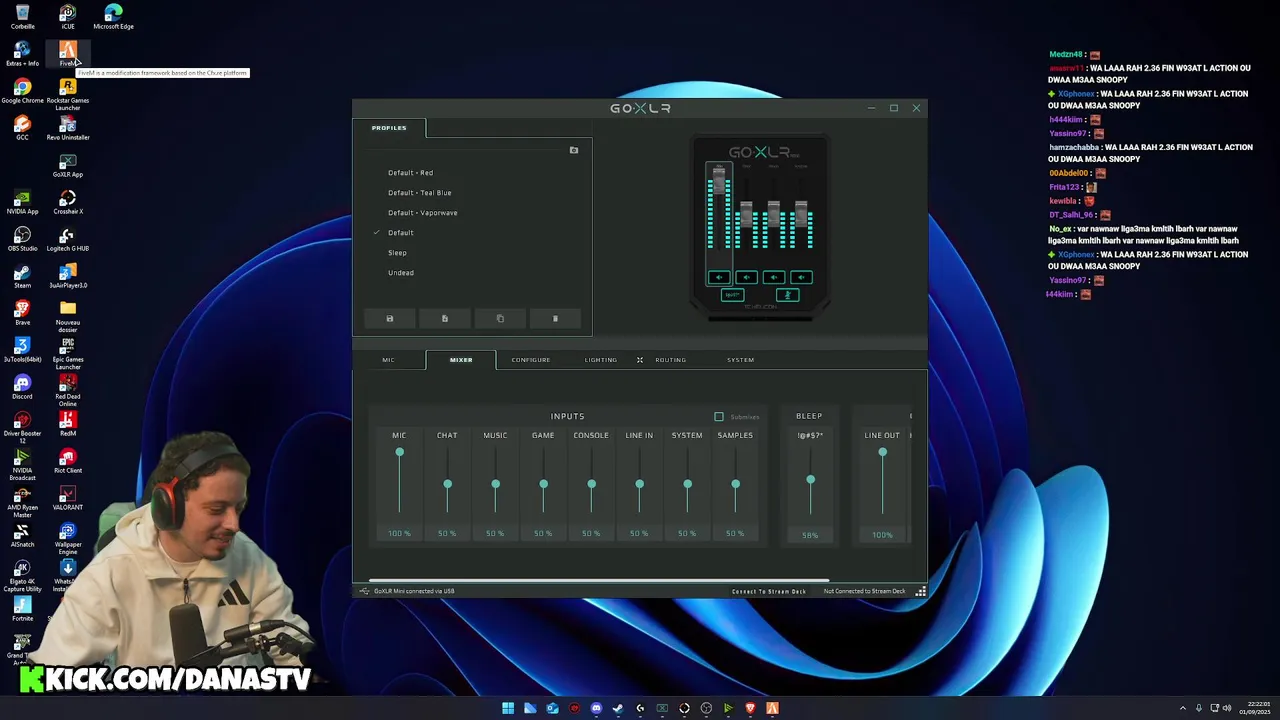Click the volume icon in system tray
Image resolution: width=1280 pixels, height=720 pixels.
(x=1227, y=708)
